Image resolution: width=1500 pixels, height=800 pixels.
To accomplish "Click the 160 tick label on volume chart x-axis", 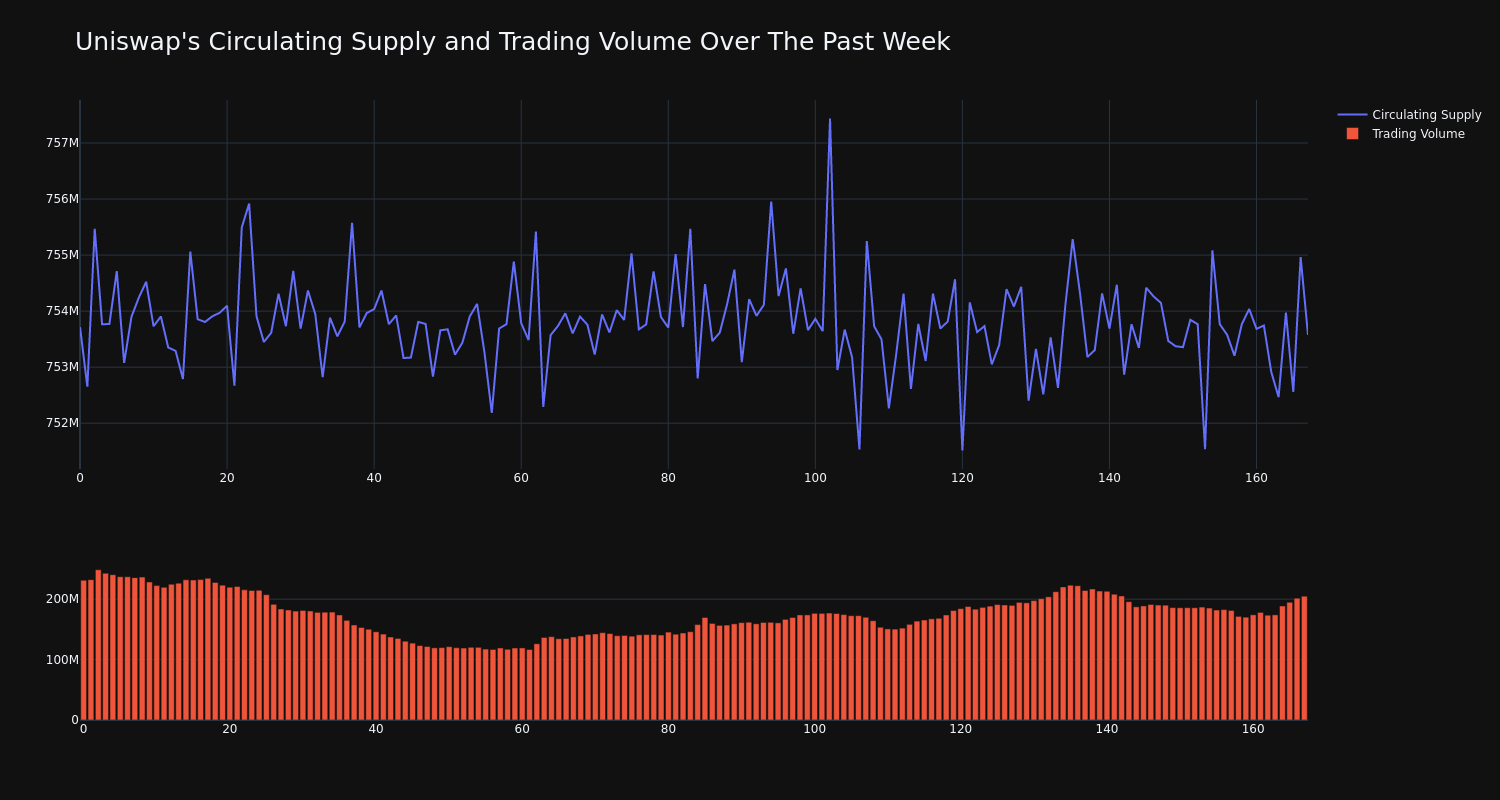I will click(1253, 729).
